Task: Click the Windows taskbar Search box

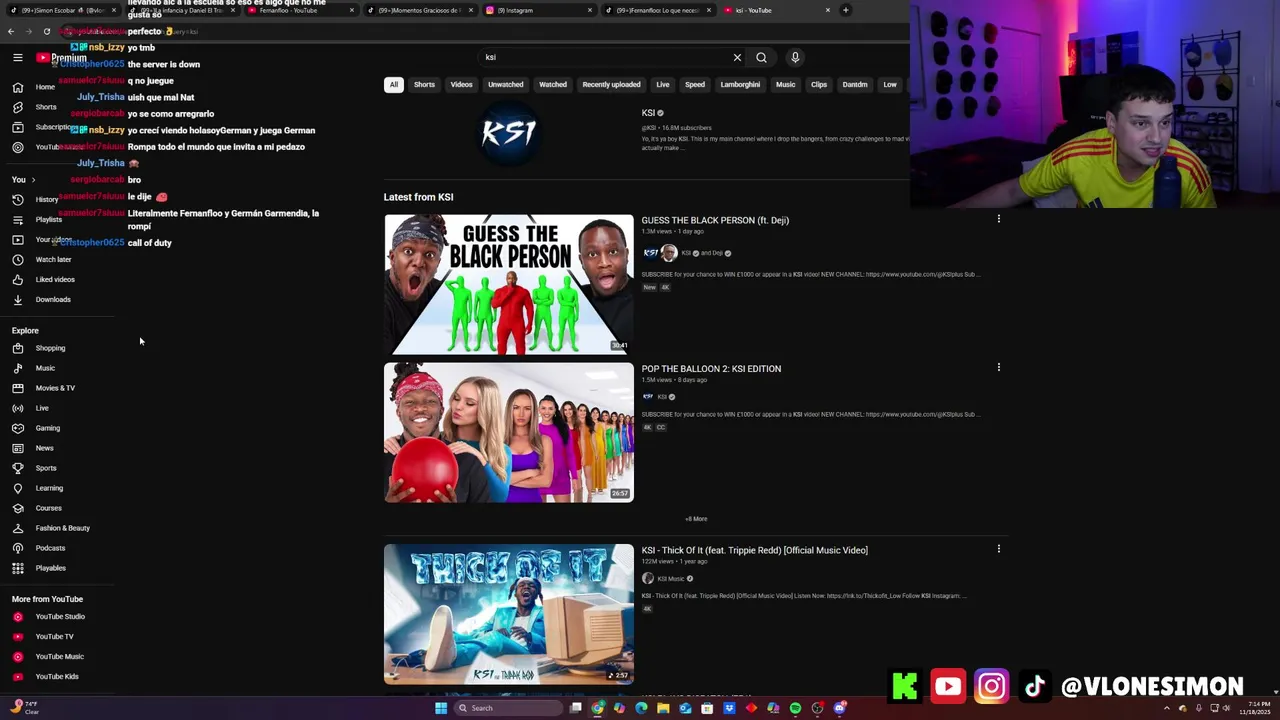Action: pyautogui.click(x=507, y=708)
